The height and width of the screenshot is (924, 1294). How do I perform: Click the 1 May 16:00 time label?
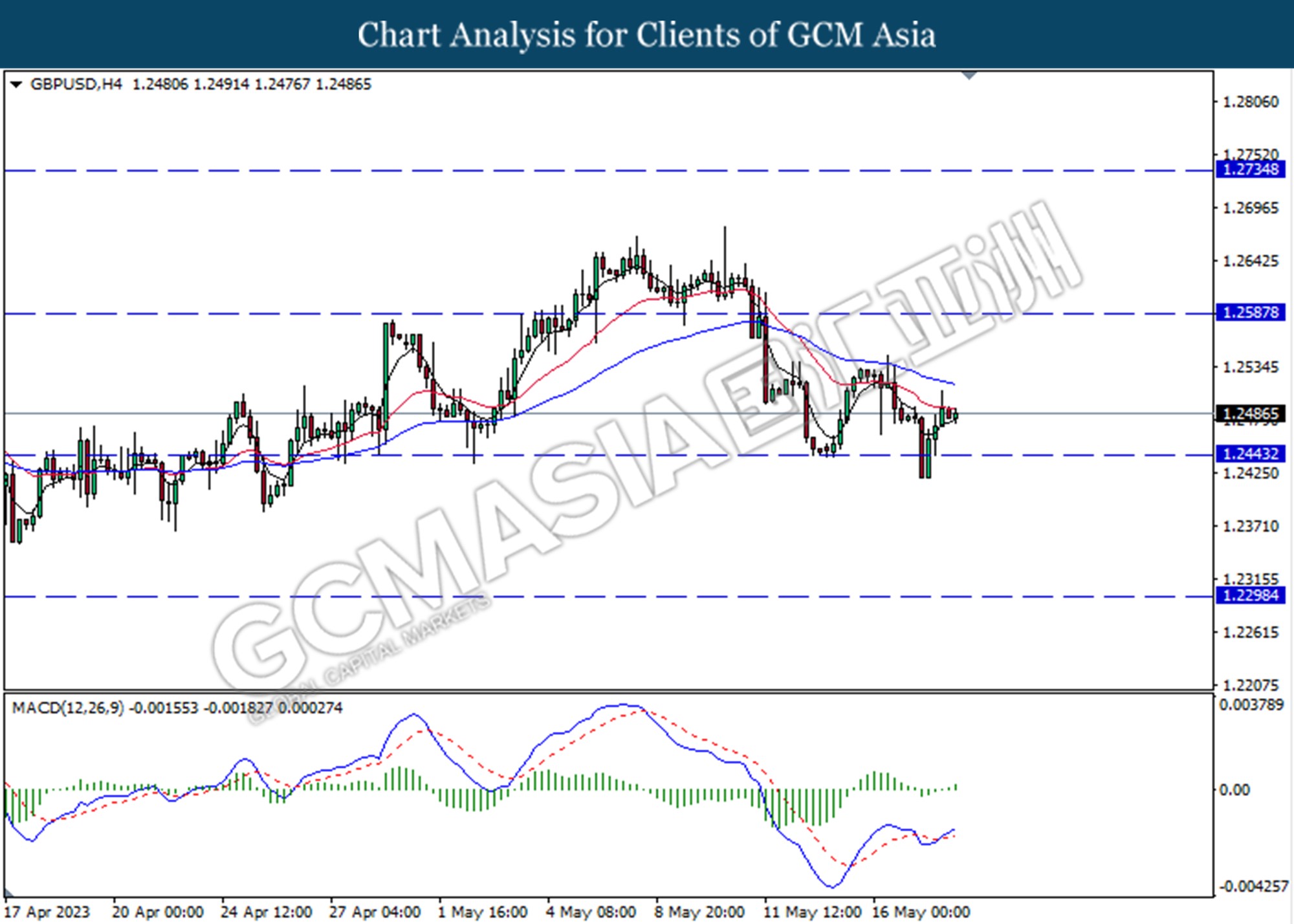pyautogui.click(x=483, y=912)
